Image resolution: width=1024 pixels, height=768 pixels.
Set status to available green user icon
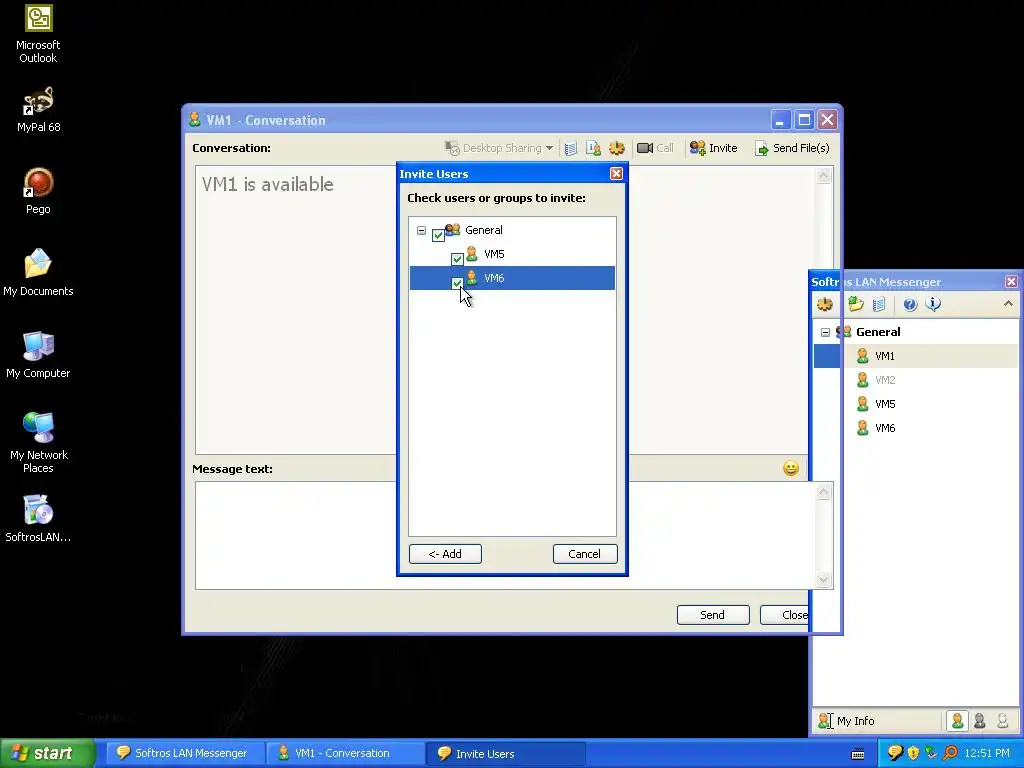point(957,721)
